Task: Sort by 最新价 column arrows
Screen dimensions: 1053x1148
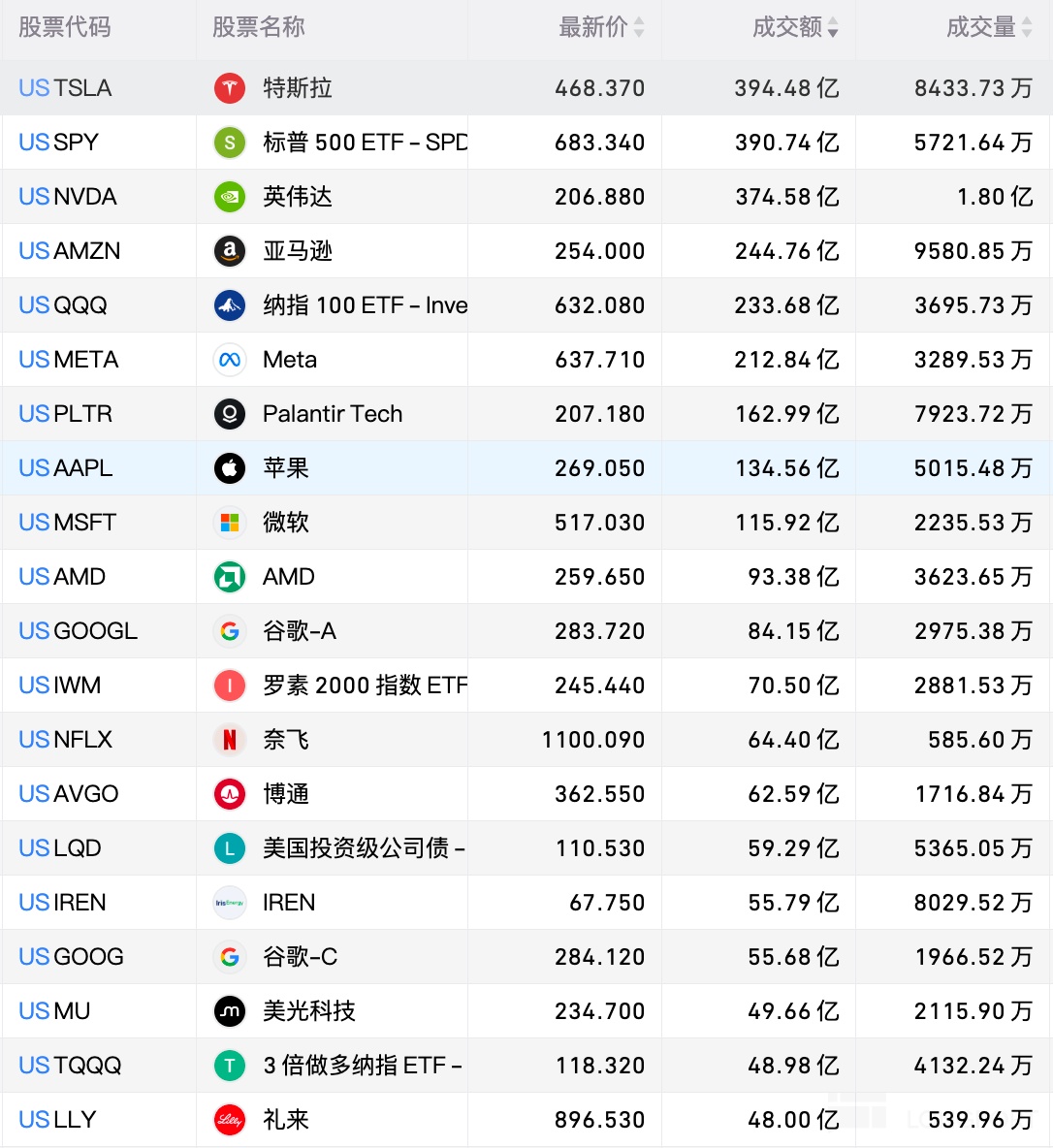Action: coord(639,28)
